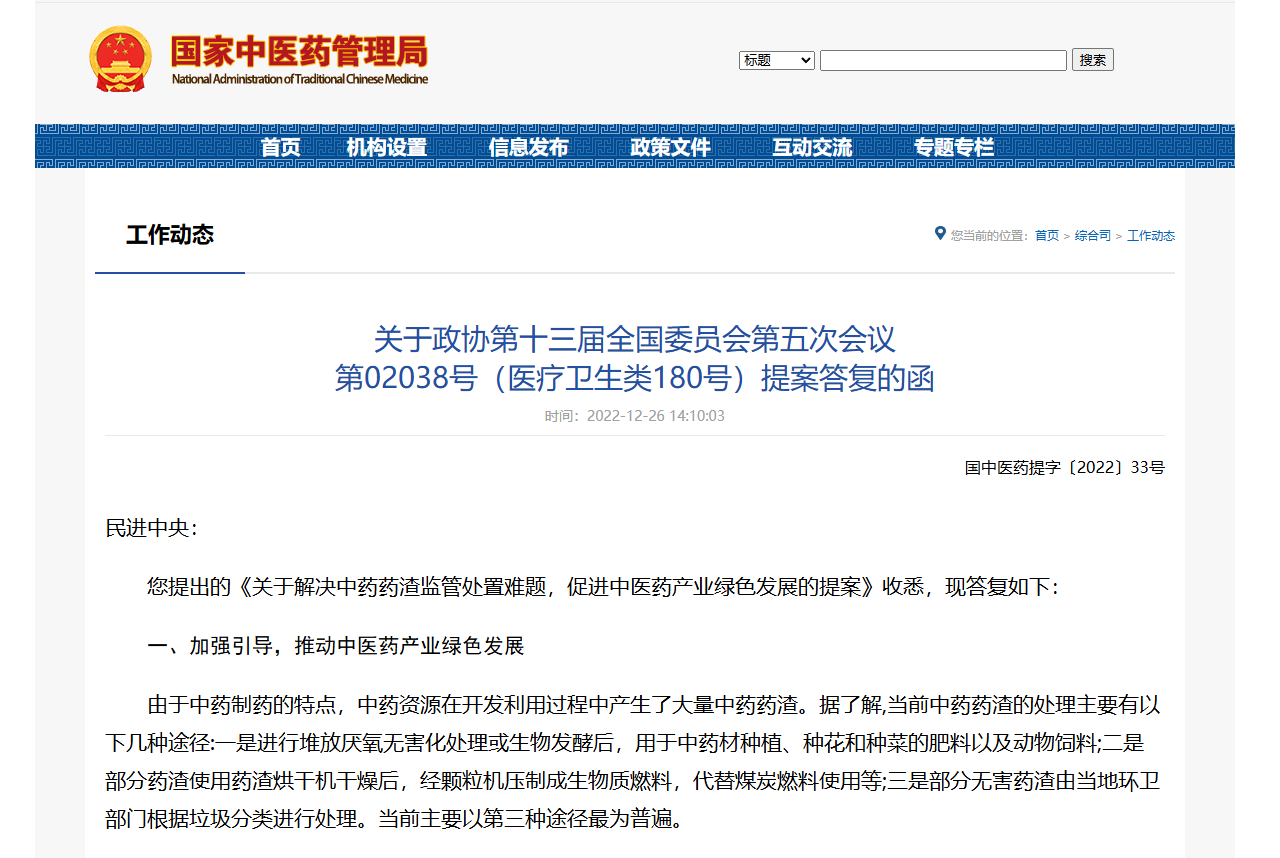Screen dimensions: 1280x858
Task: Select 信息发布 in the navigation bar
Action: [x=528, y=148]
